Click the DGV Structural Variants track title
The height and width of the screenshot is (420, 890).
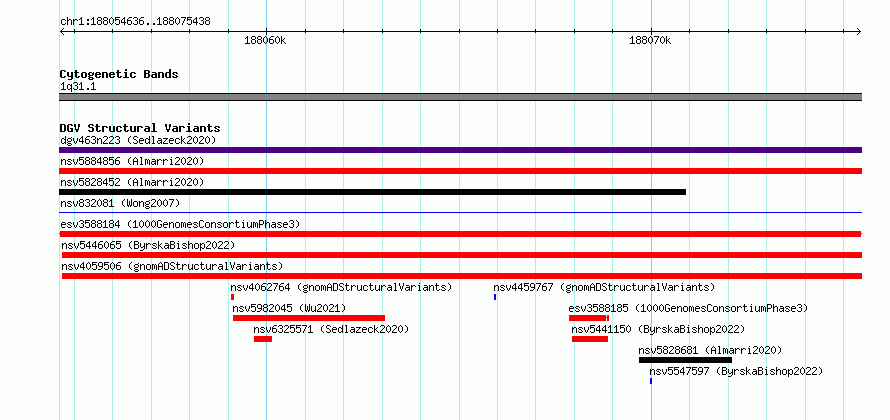click(140, 128)
